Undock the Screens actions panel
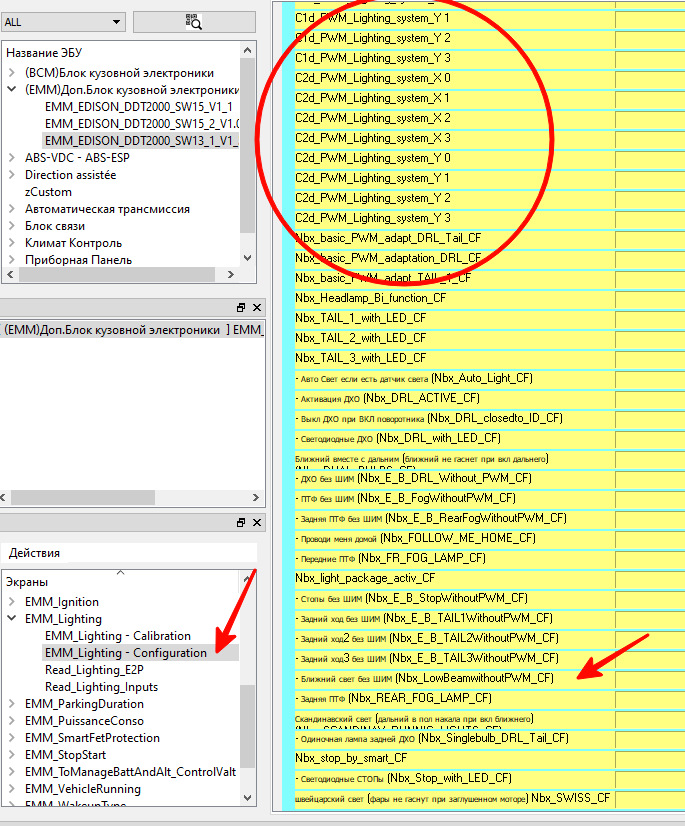This screenshot has height=826, width=685. [x=241, y=523]
